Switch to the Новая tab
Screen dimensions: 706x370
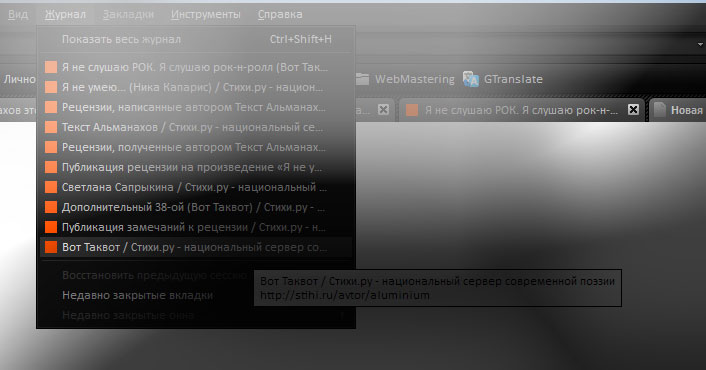(679, 110)
